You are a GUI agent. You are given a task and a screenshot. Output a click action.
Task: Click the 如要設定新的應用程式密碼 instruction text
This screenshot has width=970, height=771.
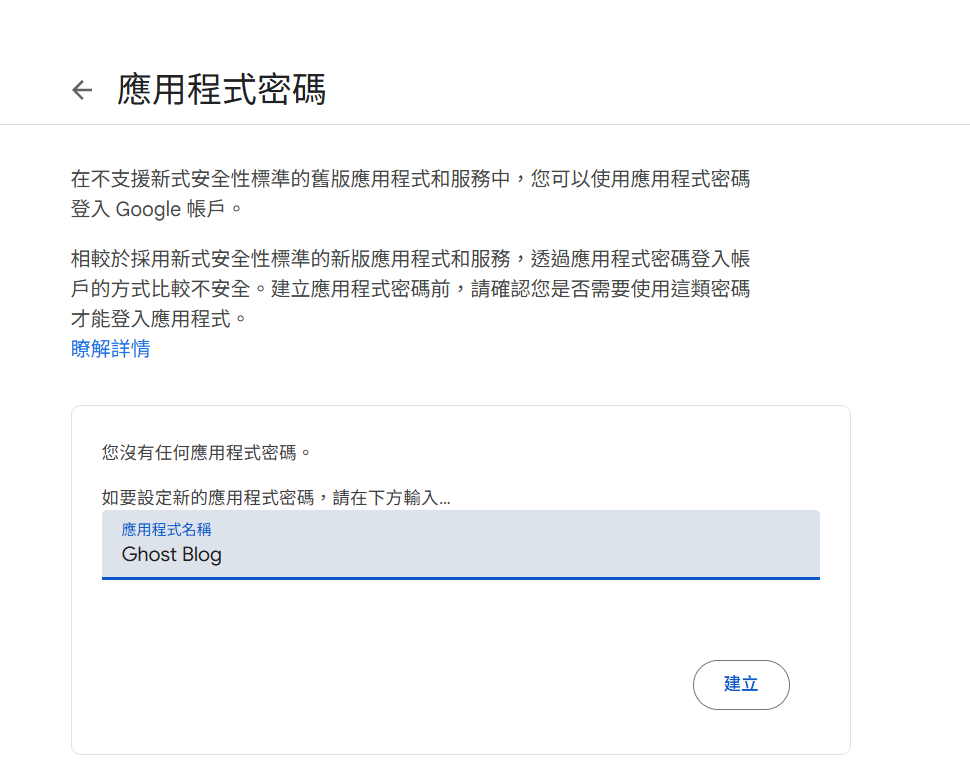(x=276, y=497)
